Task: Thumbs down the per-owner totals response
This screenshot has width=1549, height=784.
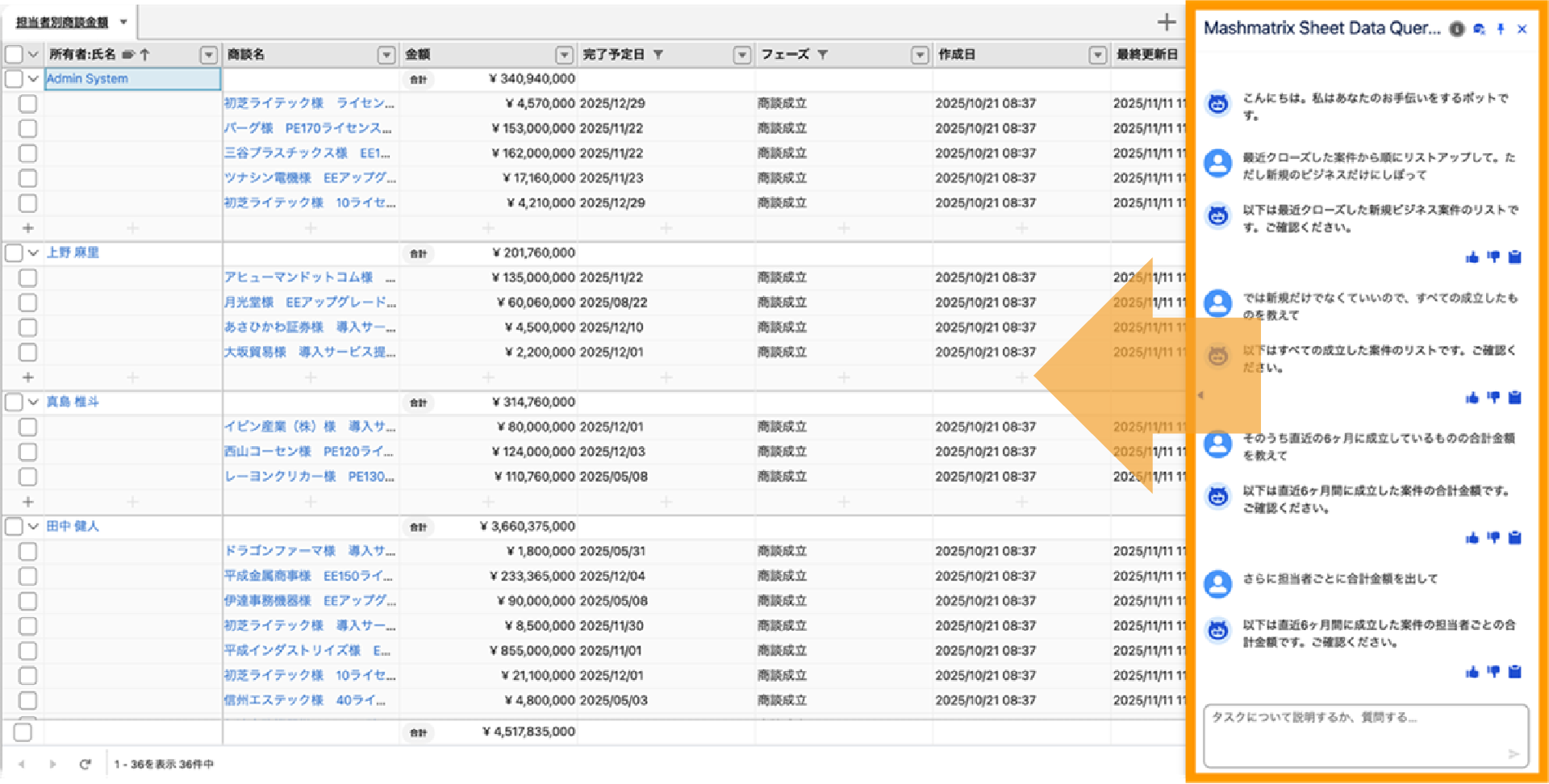Action: [1493, 671]
